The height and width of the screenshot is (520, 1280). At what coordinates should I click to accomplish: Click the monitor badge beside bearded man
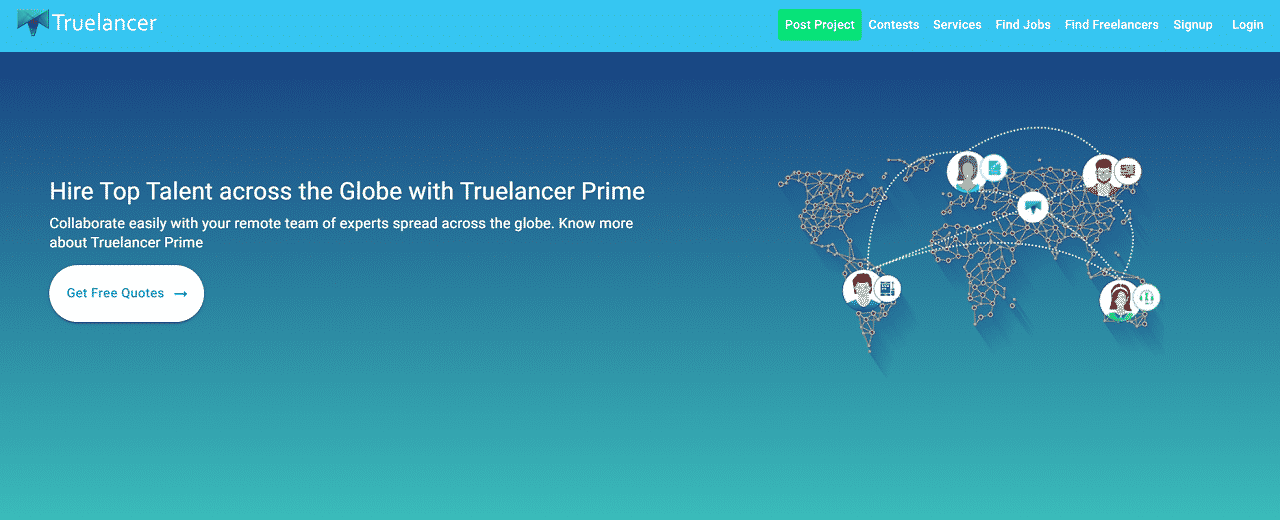pos(1128,171)
